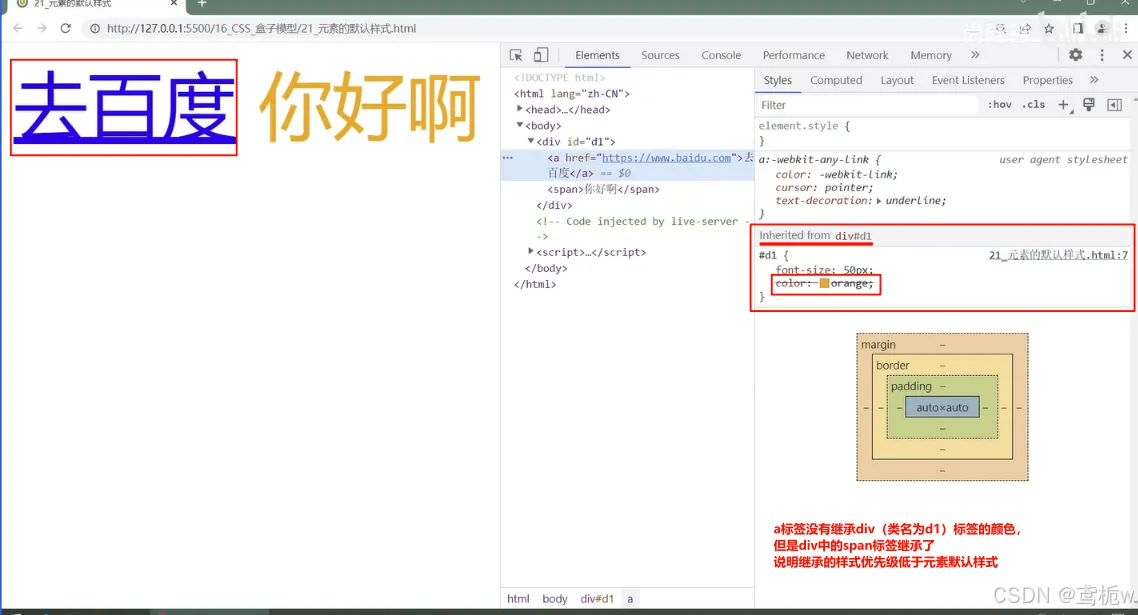Close the 21_元素的默认样式 browser tab
This screenshot has width=1138, height=615.
pyautogui.click(x=173, y=4)
